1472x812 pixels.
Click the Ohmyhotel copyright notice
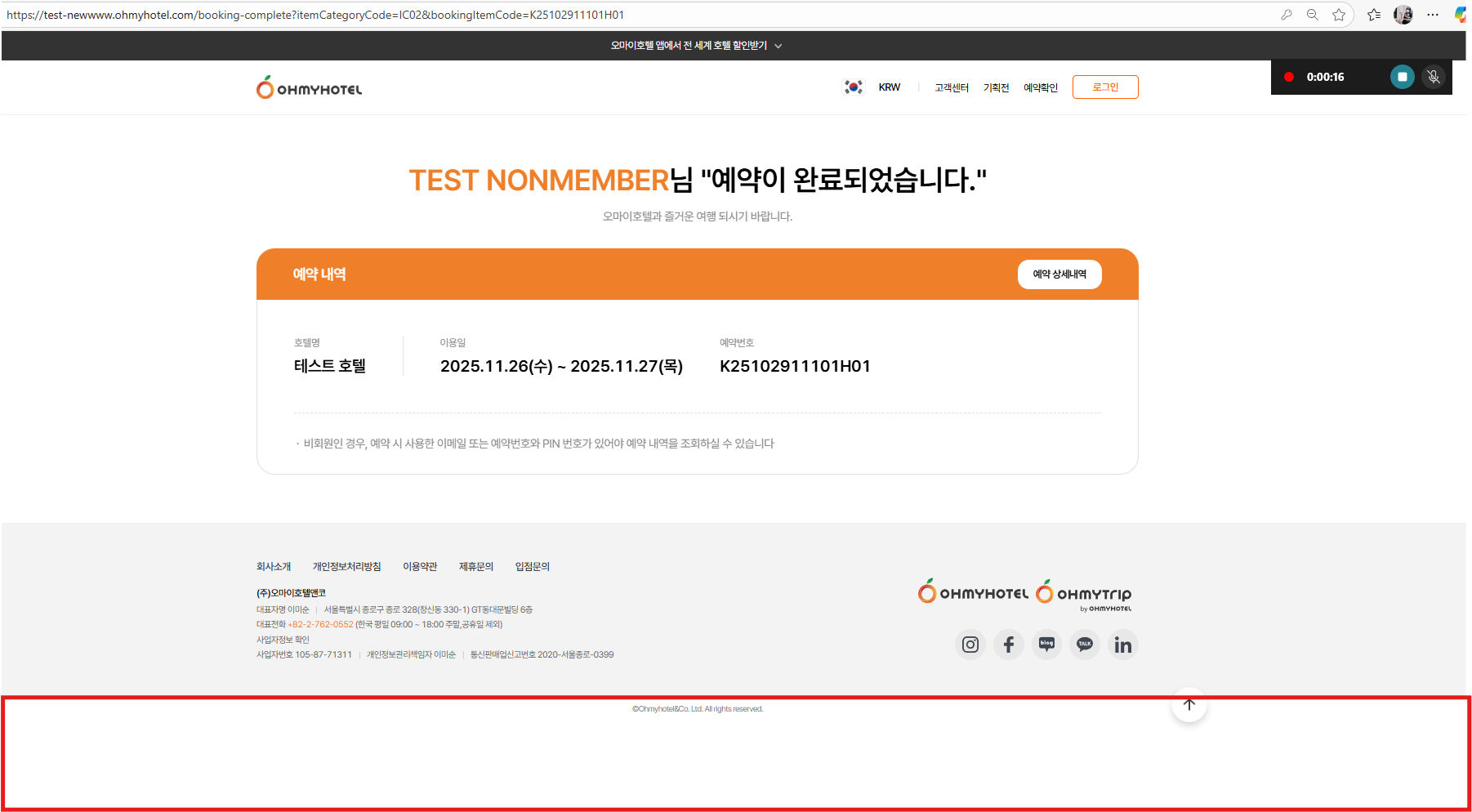pyautogui.click(x=698, y=709)
